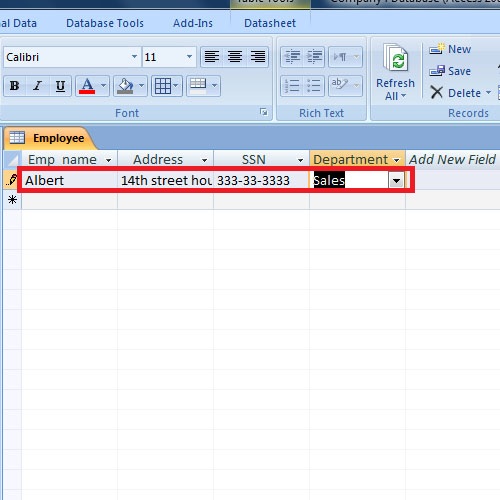Viewport: 500px width, 500px height.
Task: Switch to the Datasheet ribbon tab
Action: (270, 23)
